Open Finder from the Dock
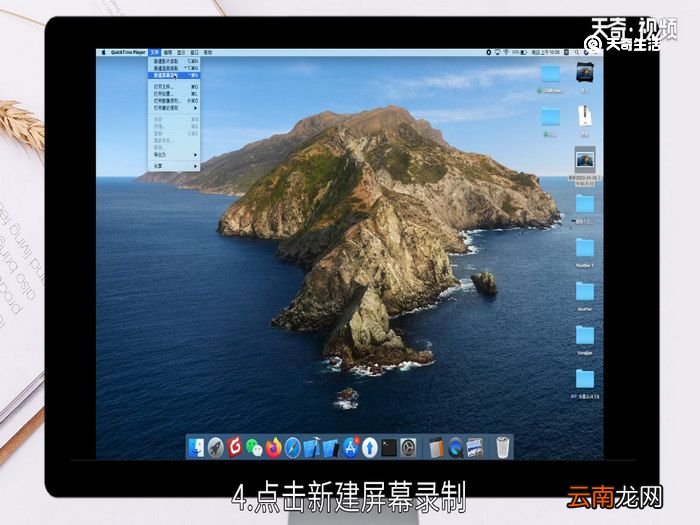Image resolution: width=700 pixels, height=525 pixels. point(196,448)
